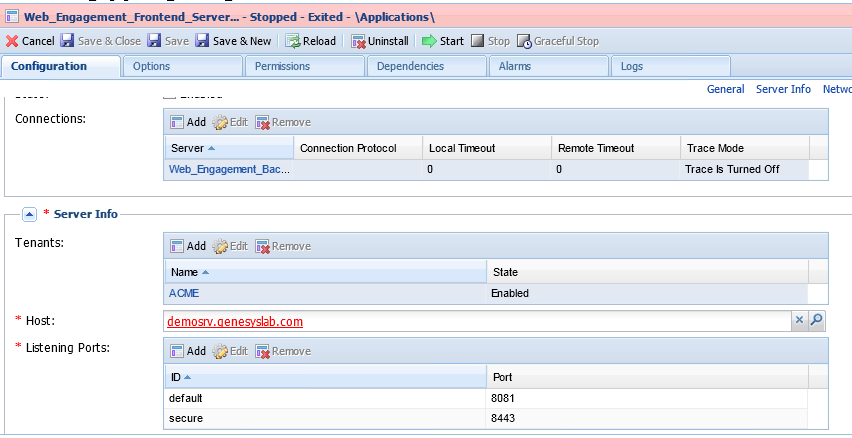The height and width of the screenshot is (438, 852).
Task: Add a new tenant
Action: click(188, 246)
